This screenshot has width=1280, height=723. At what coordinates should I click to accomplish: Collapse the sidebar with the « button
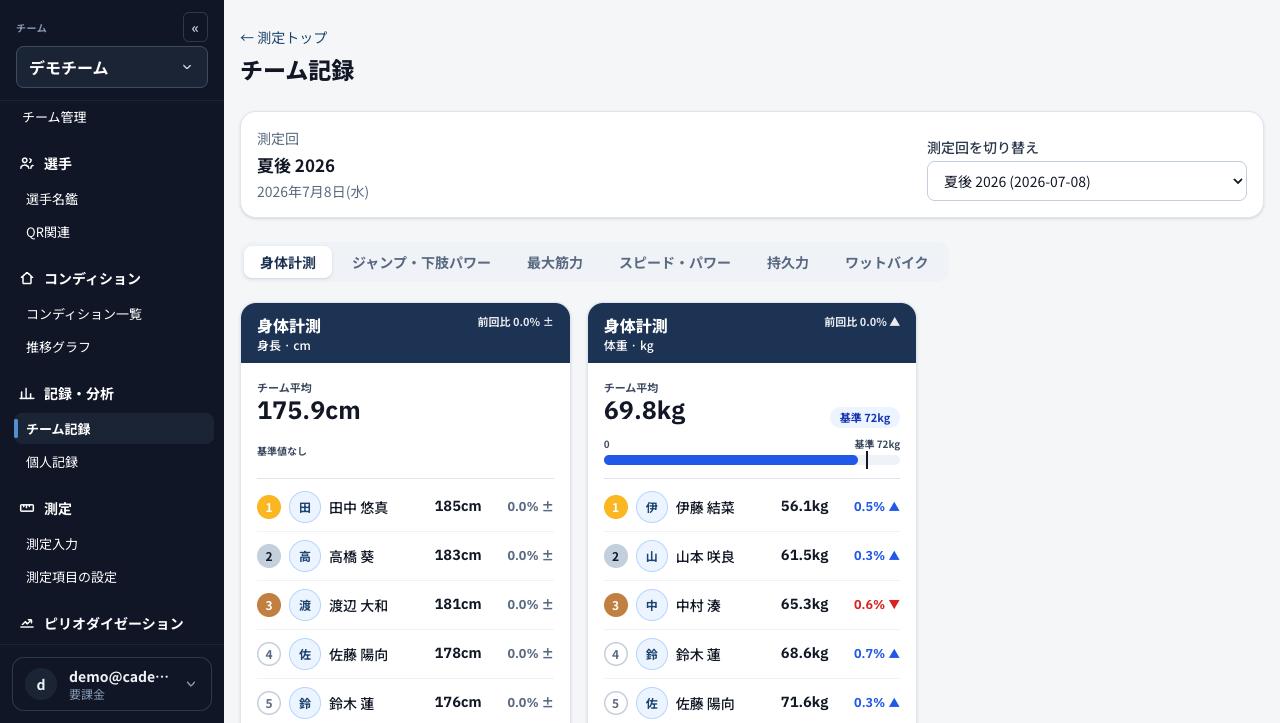pyautogui.click(x=195, y=28)
